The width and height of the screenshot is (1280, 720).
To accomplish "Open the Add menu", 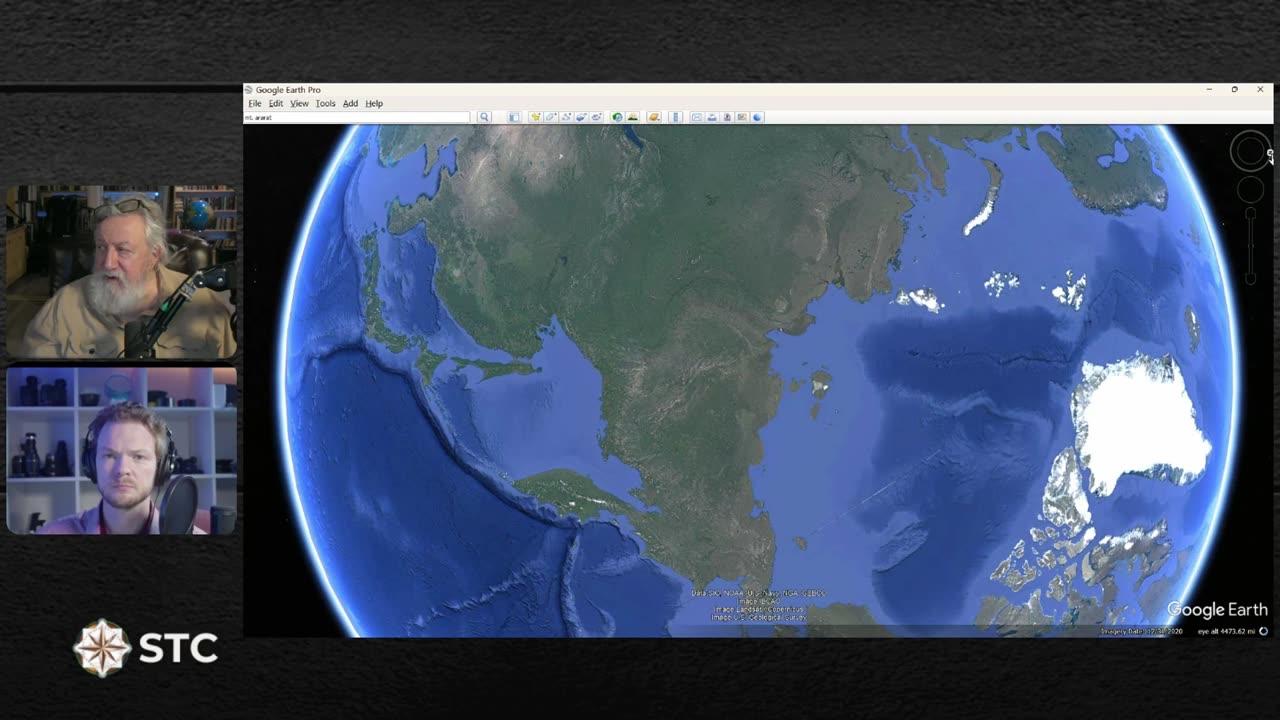I will pos(350,104).
